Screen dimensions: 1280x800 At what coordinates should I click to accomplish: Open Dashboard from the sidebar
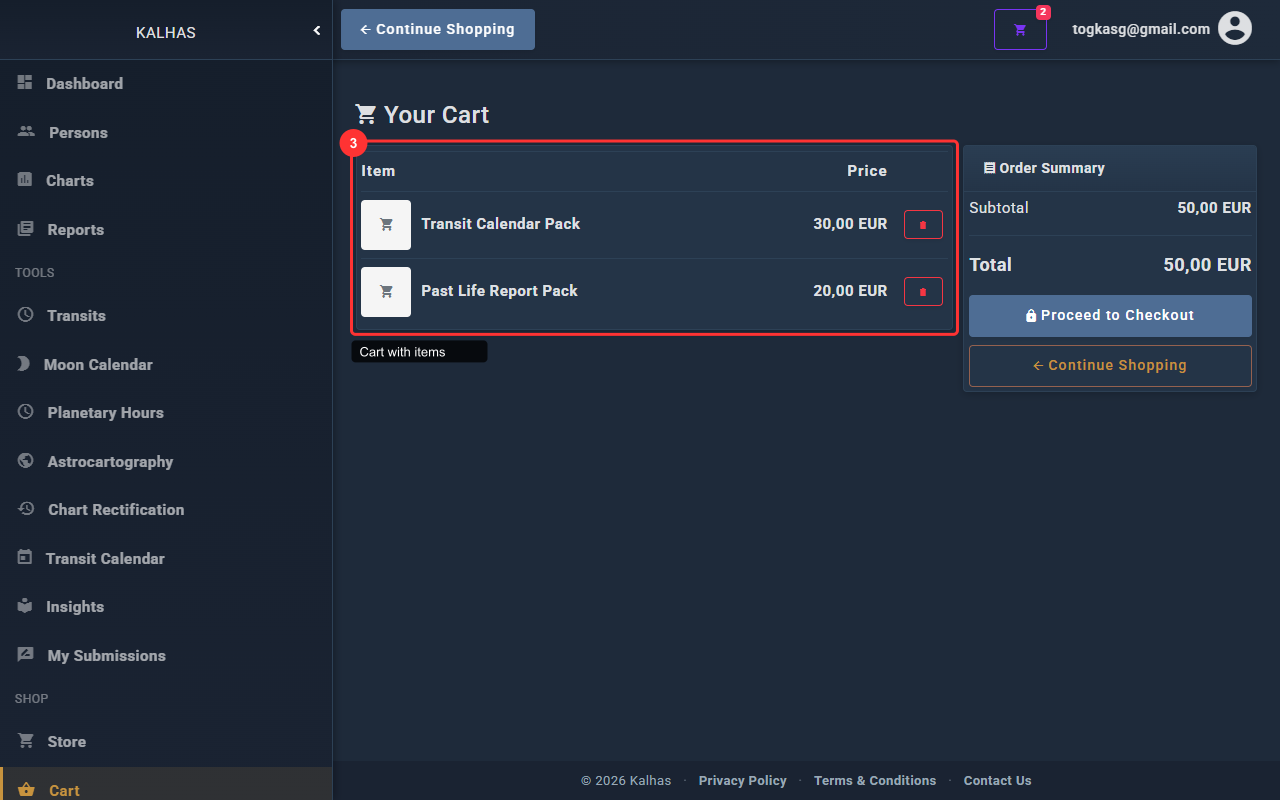84,84
